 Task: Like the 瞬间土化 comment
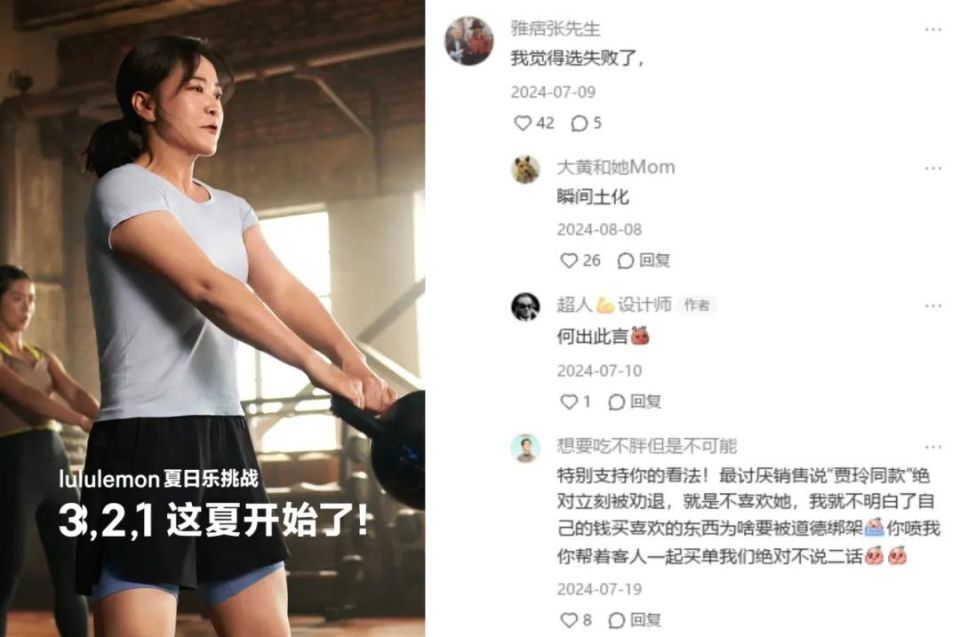pyautogui.click(x=580, y=260)
